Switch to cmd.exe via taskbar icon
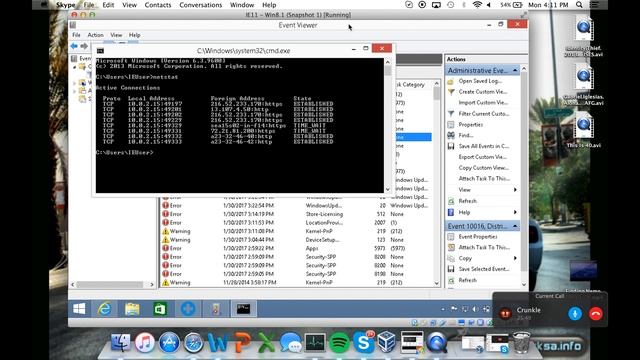The width and height of the screenshot is (640, 360). (243, 309)
